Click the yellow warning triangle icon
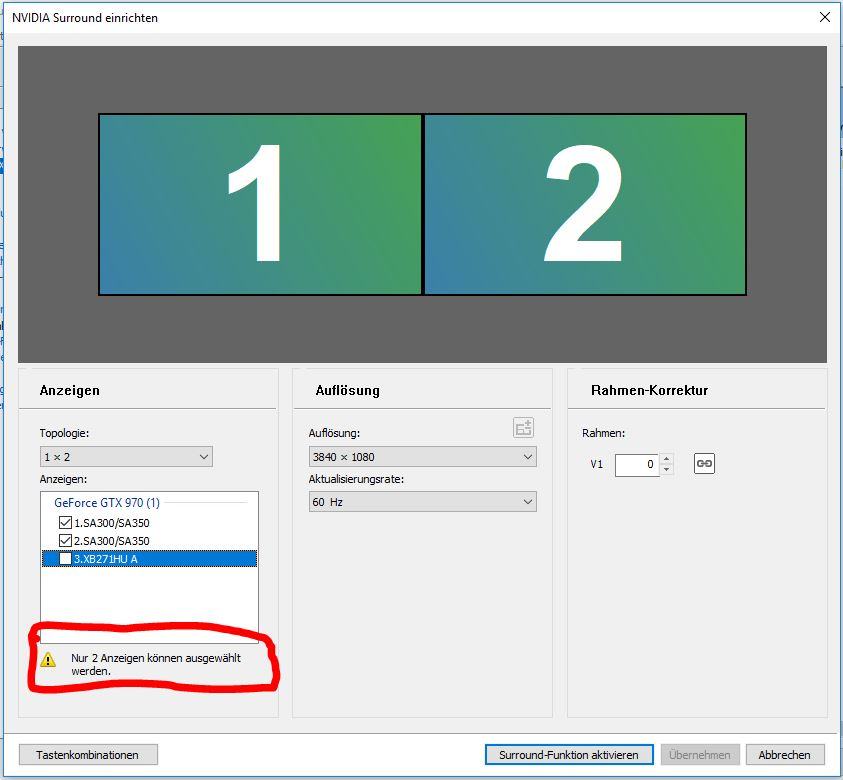The height and width of the screenshot is (780, 843). (x=48, y=659)
